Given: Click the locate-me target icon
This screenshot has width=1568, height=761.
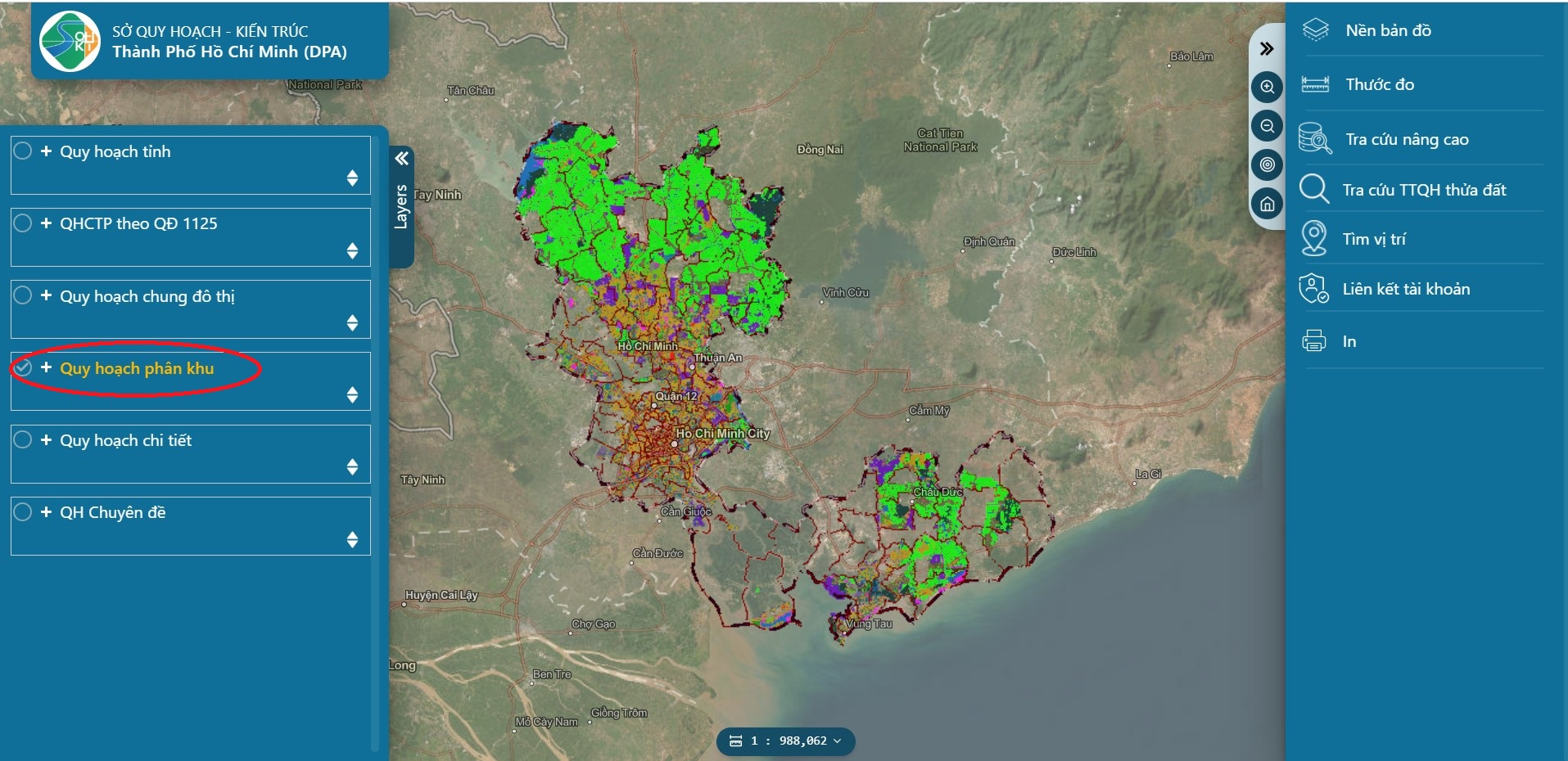Looking at the screenshot, I should [x=1267, y=164].
